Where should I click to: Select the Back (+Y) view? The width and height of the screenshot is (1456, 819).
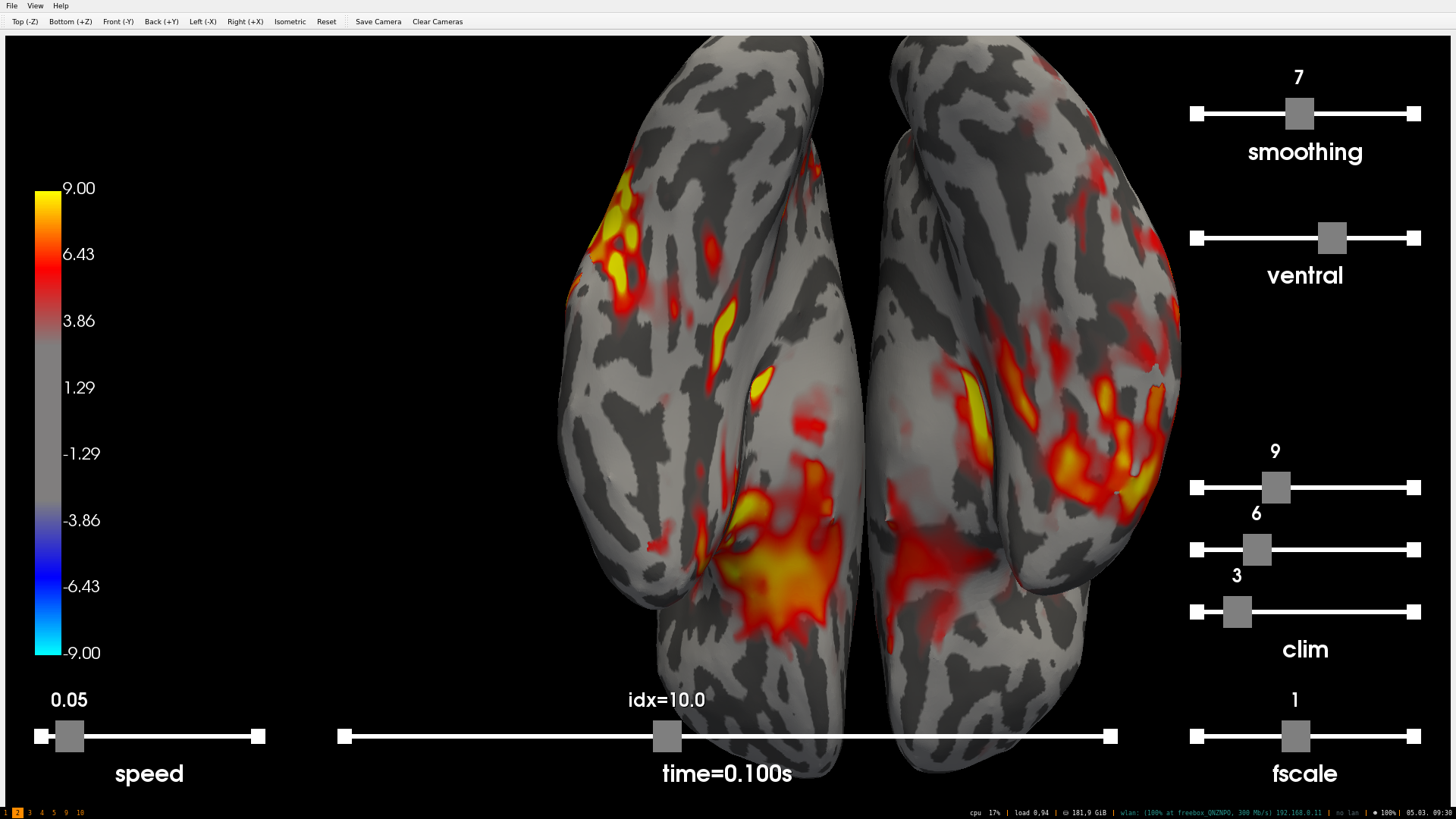click(x=162, y=22)
